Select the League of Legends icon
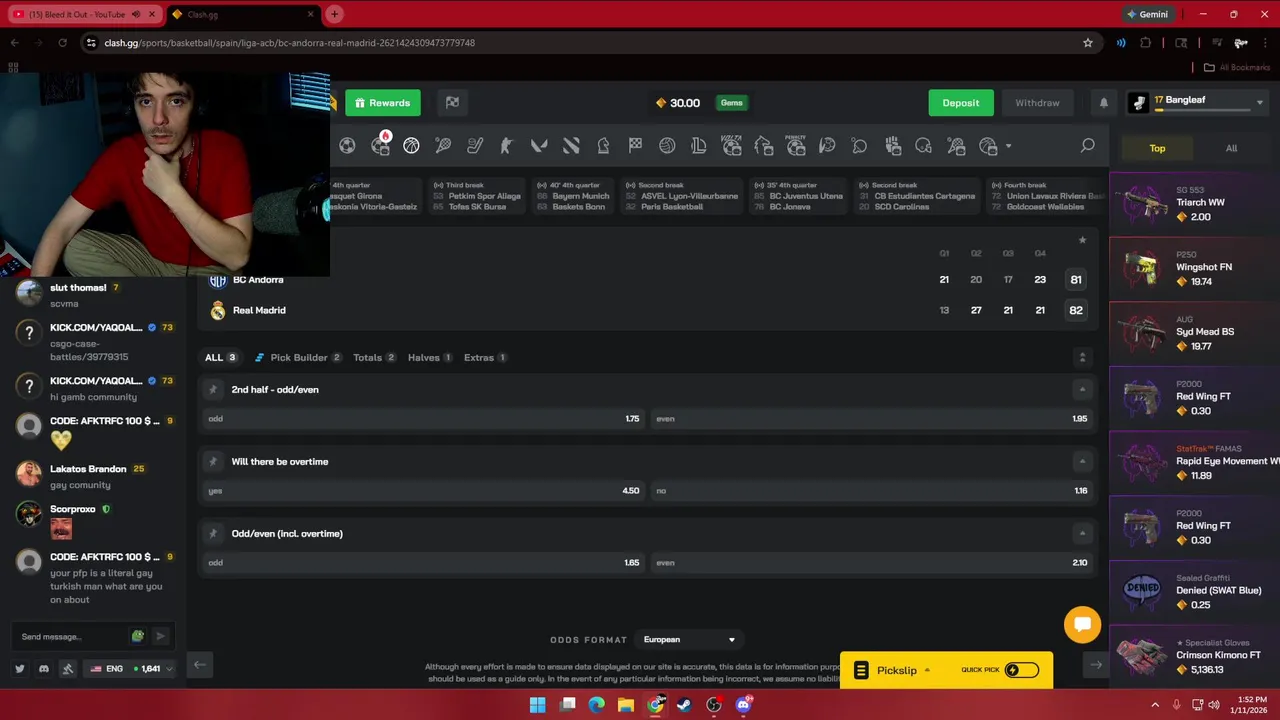1280x720 pixels. pyautogui.click(x=699, y=146)
